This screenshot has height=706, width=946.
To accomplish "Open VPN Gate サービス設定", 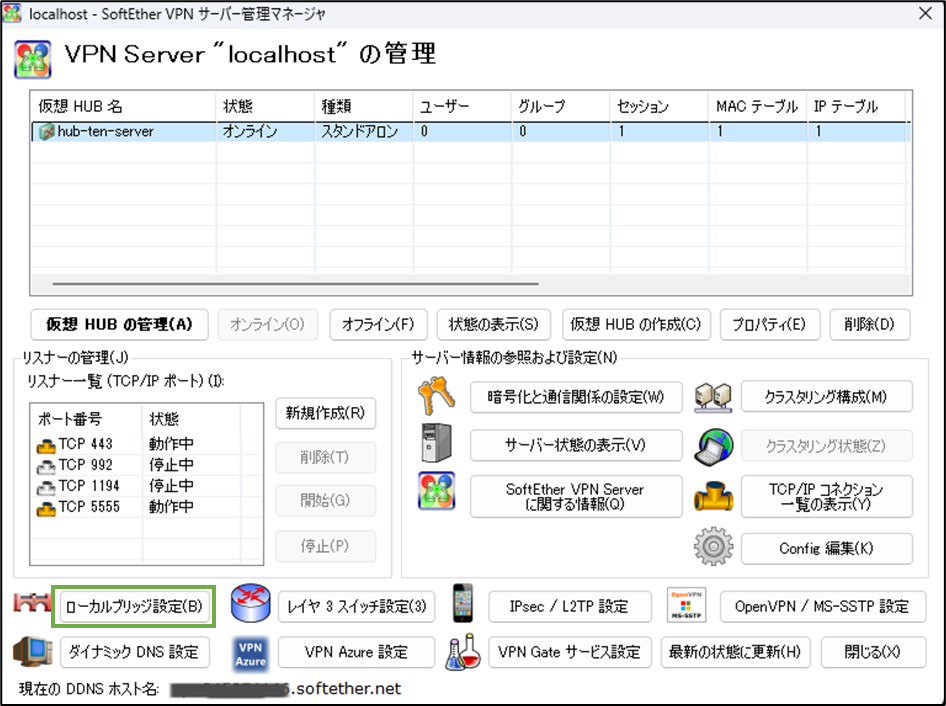I will click(x=570, y=652).
